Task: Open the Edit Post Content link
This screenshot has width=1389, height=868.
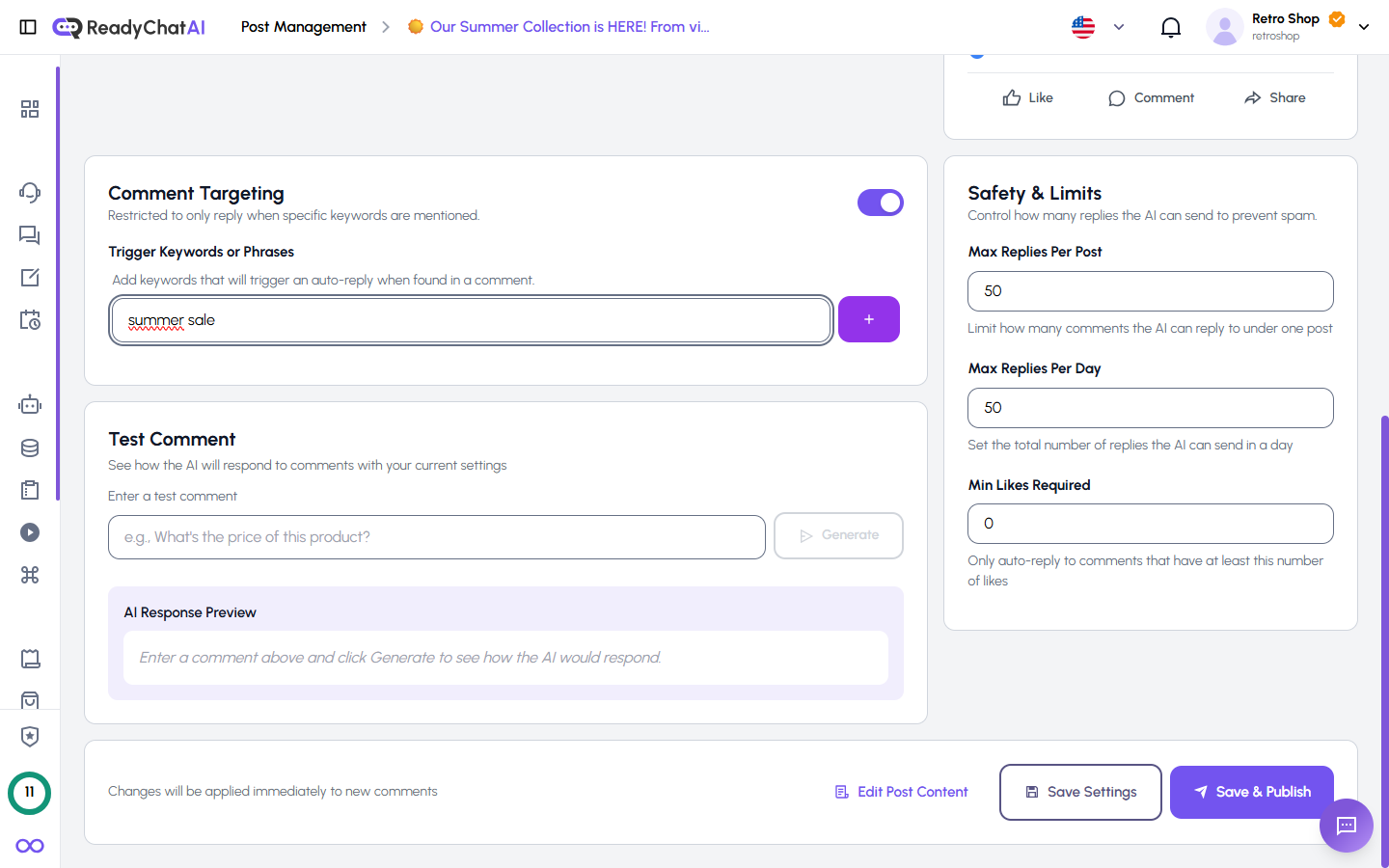Action: (x=901, y=792)
